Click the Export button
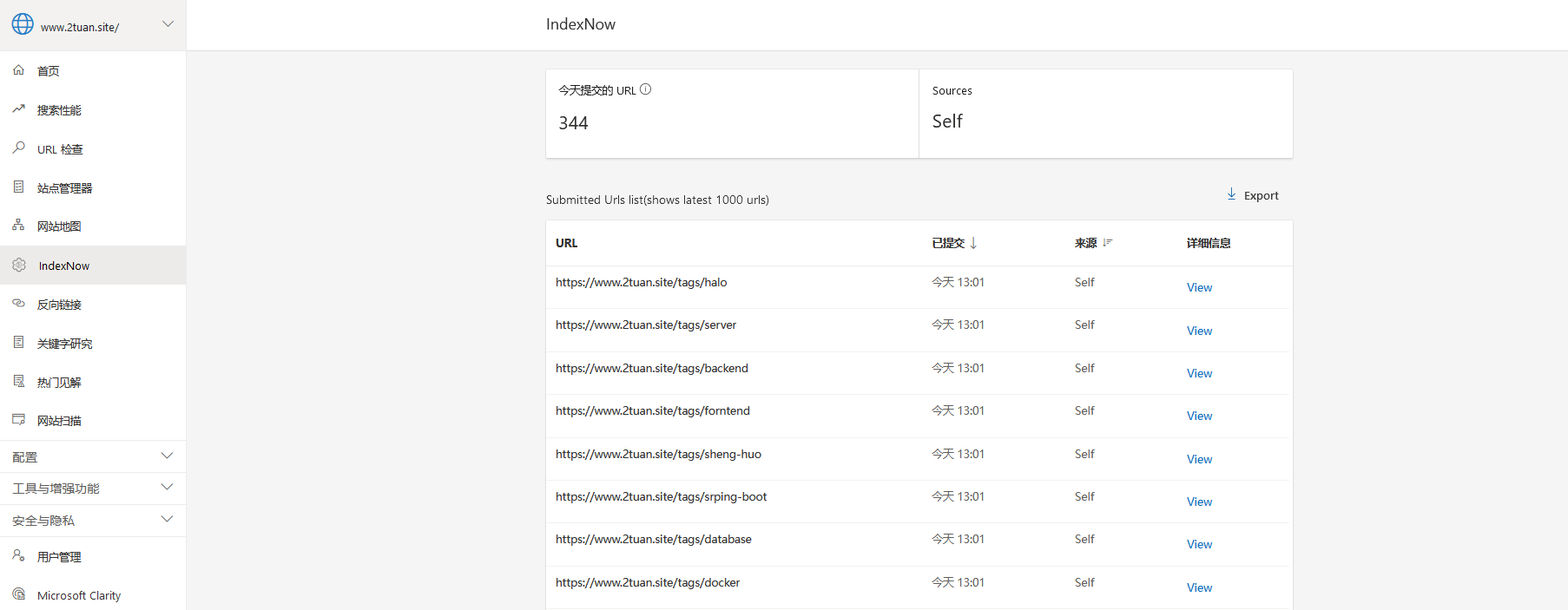This screenshot has width=1568, height=610. pos(1253,195)
